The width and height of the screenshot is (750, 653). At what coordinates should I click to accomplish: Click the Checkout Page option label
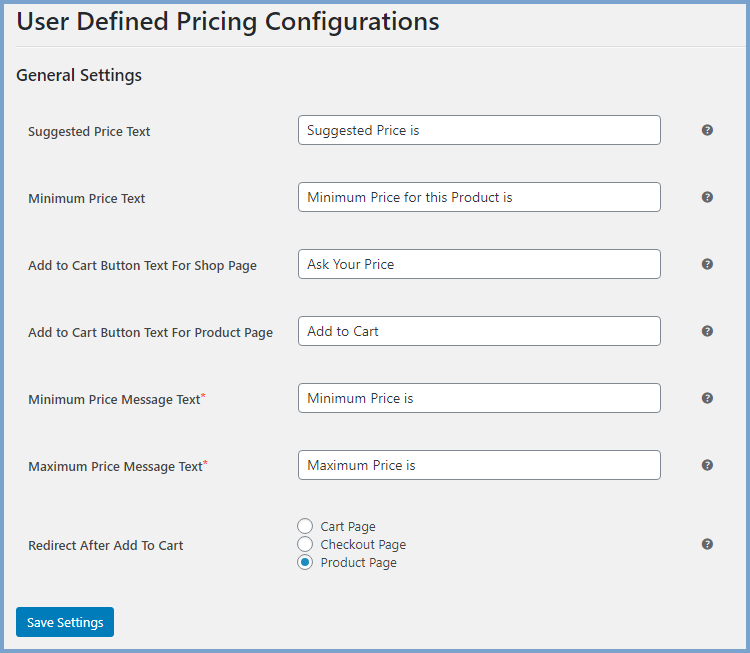(363, 544)
